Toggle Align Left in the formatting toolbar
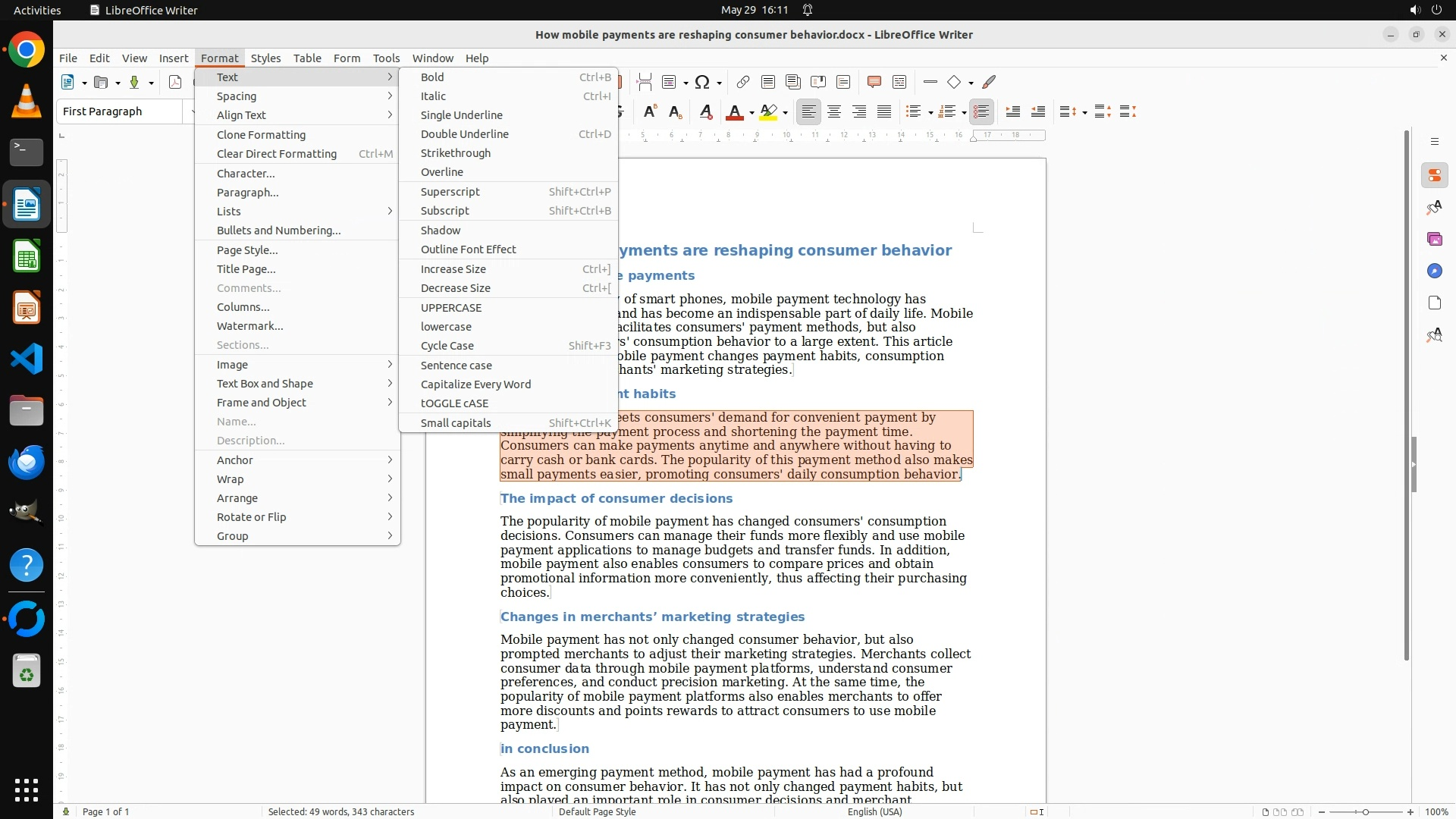This screenshot has height=819, width=1456. (x=809, y=112)
